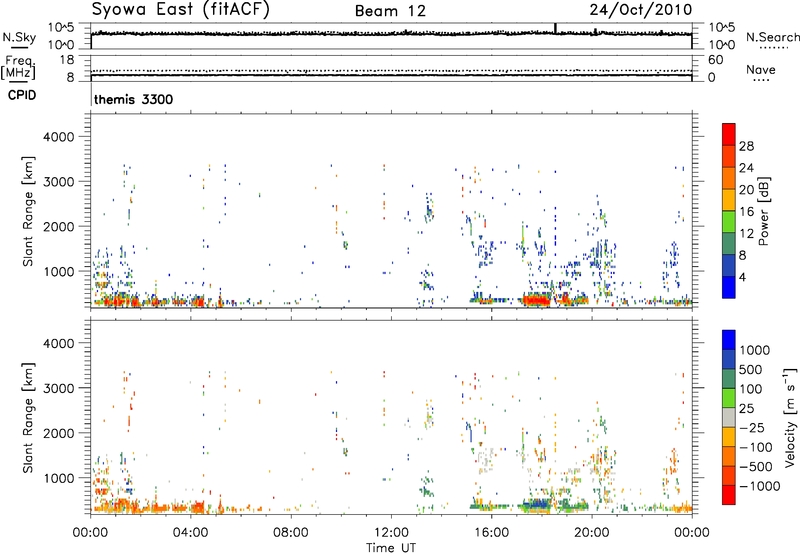The image size is (800, 554).
Task: Click 'Slant Range [km]' label of velocity panel
Action: (28, 418)
